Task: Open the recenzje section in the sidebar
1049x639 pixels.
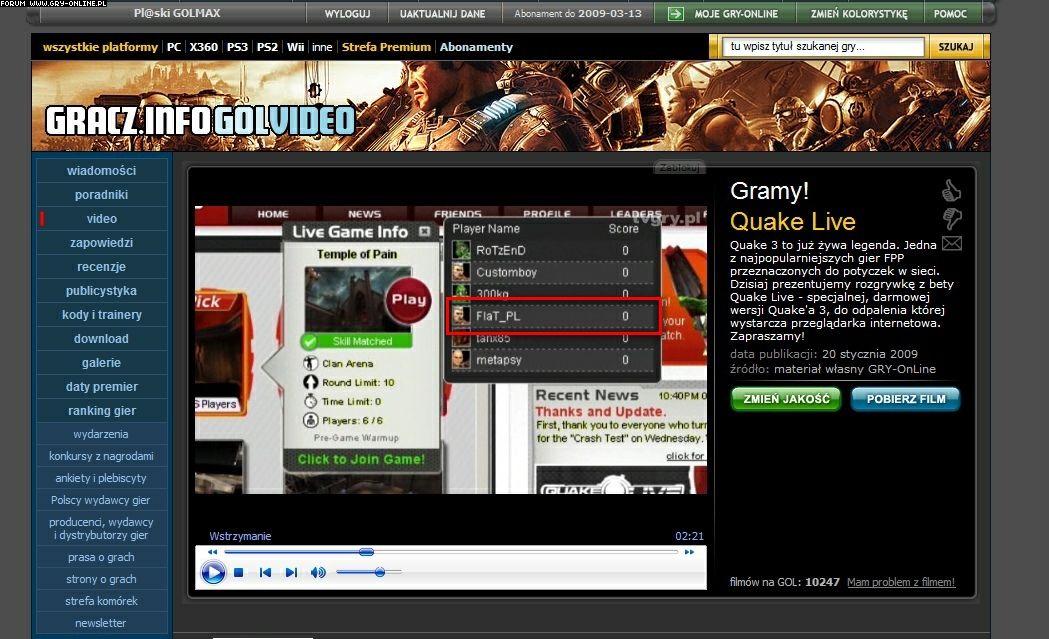Action: (101, 267)
